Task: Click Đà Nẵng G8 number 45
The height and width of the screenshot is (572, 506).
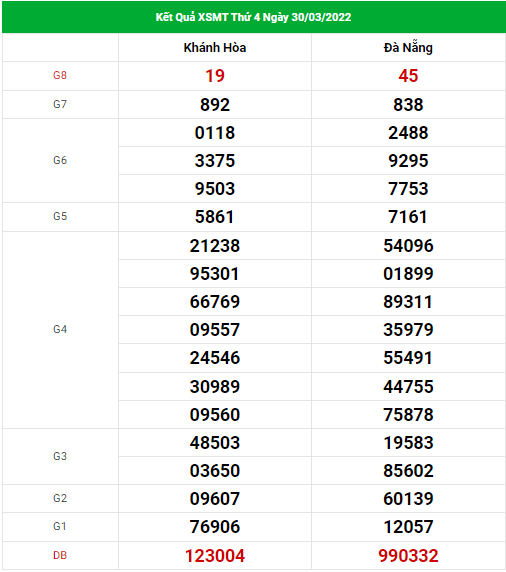Action: [x=408, y=76]
